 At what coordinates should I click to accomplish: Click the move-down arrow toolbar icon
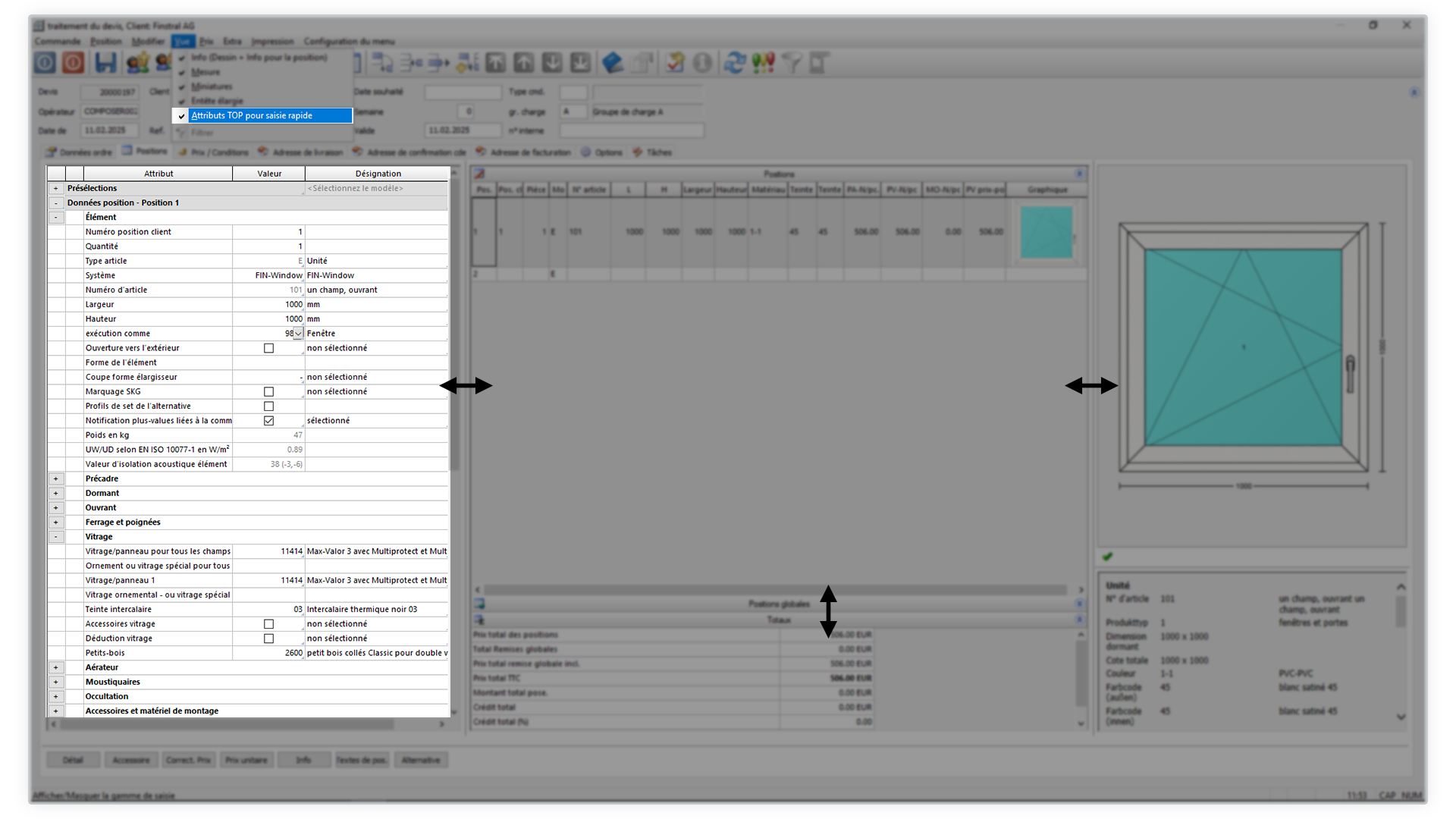click(x=552, y=62)
